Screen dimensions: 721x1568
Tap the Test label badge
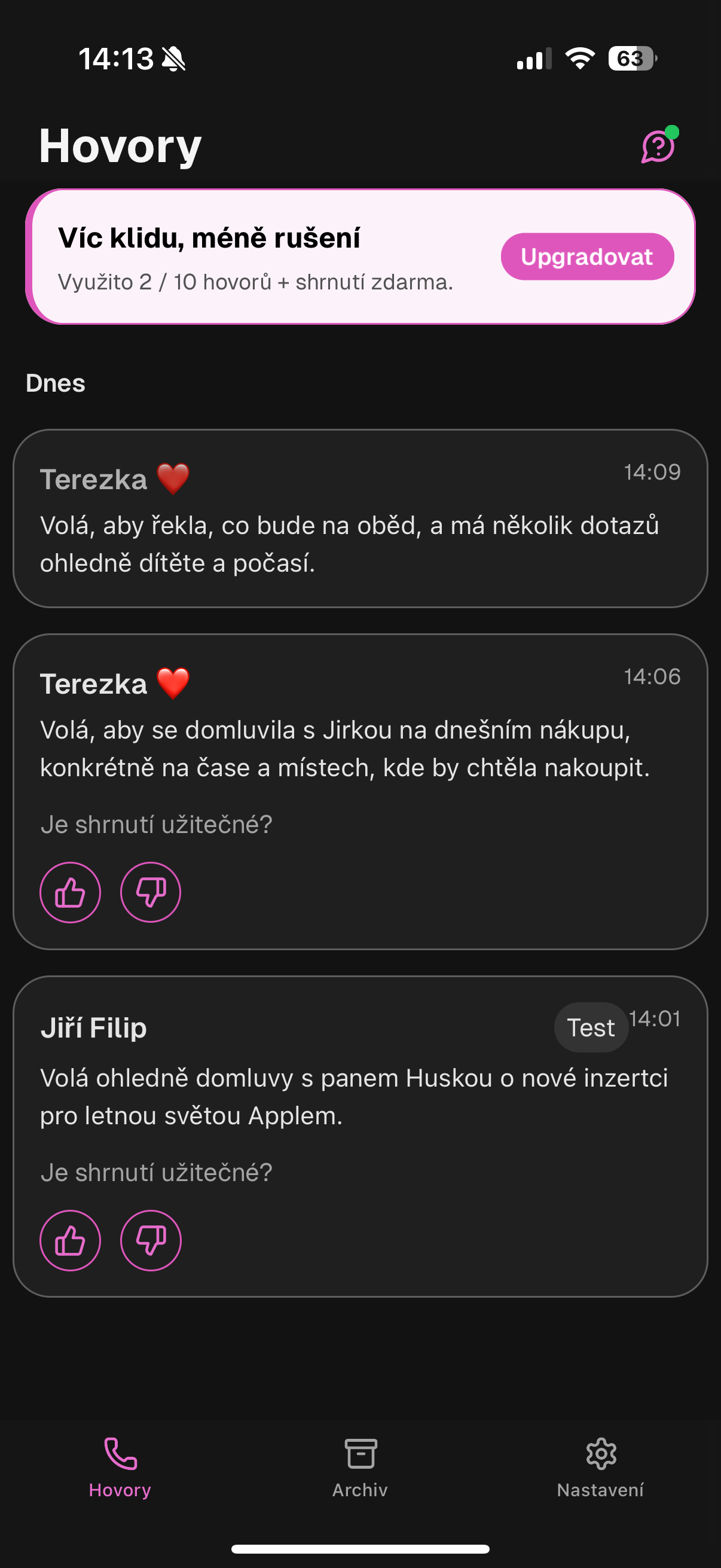[590, 1027]
